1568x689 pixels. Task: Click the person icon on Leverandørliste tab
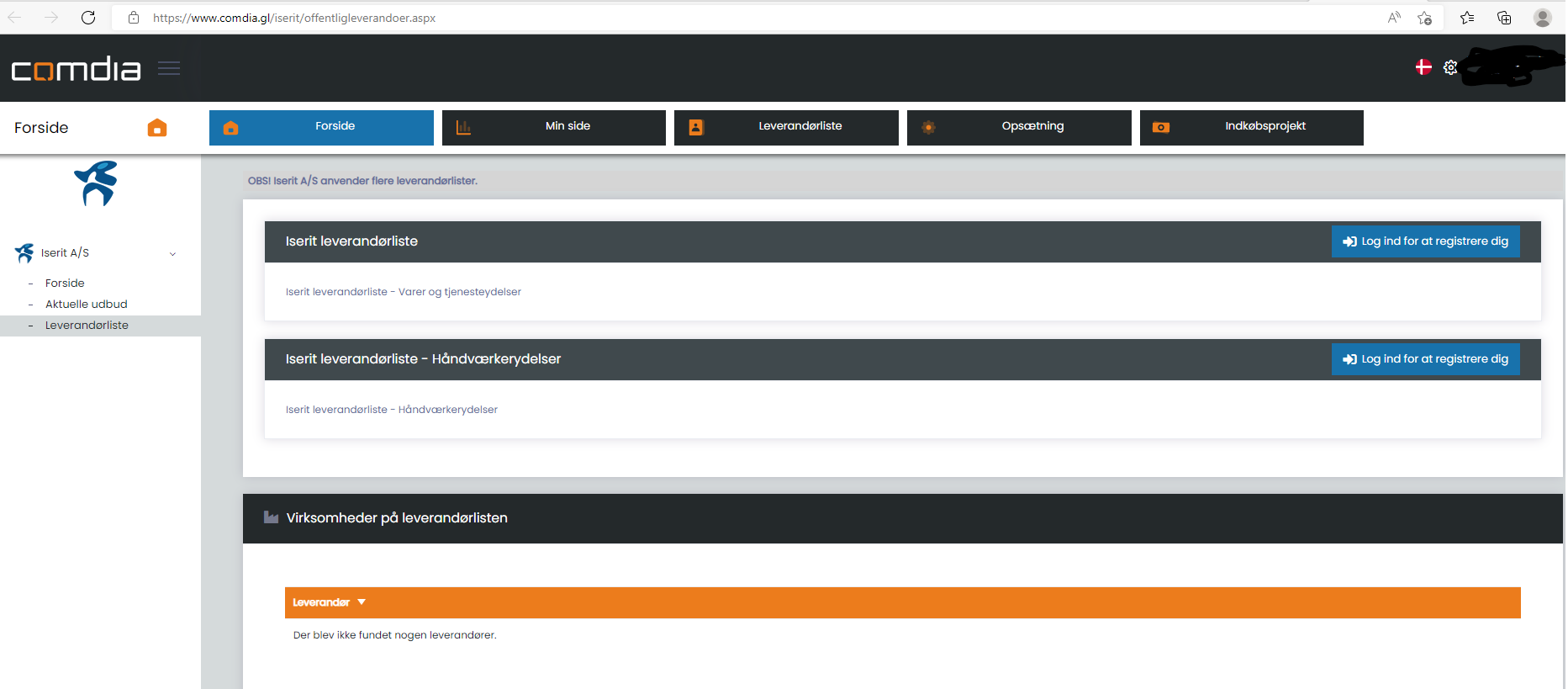click(x=696, y=128)
